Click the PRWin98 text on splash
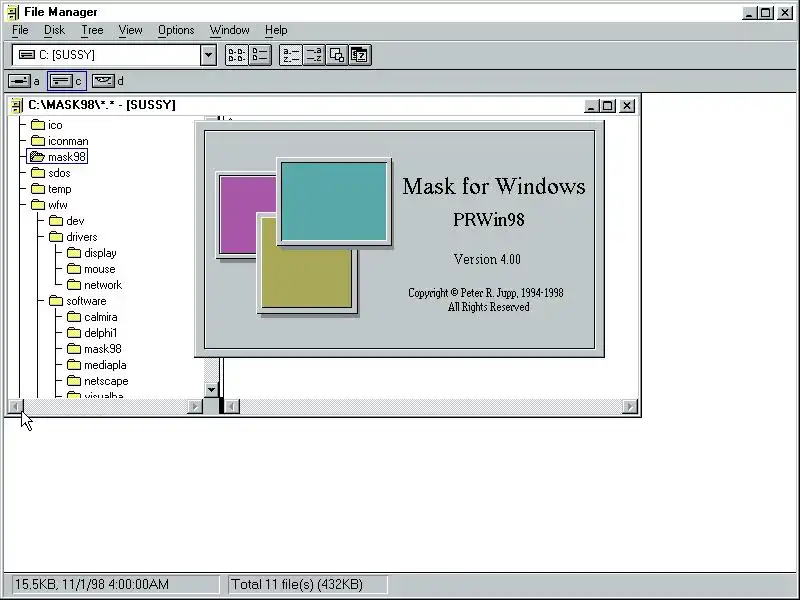The height and width of the screenshot is (600, 800). 489,220
